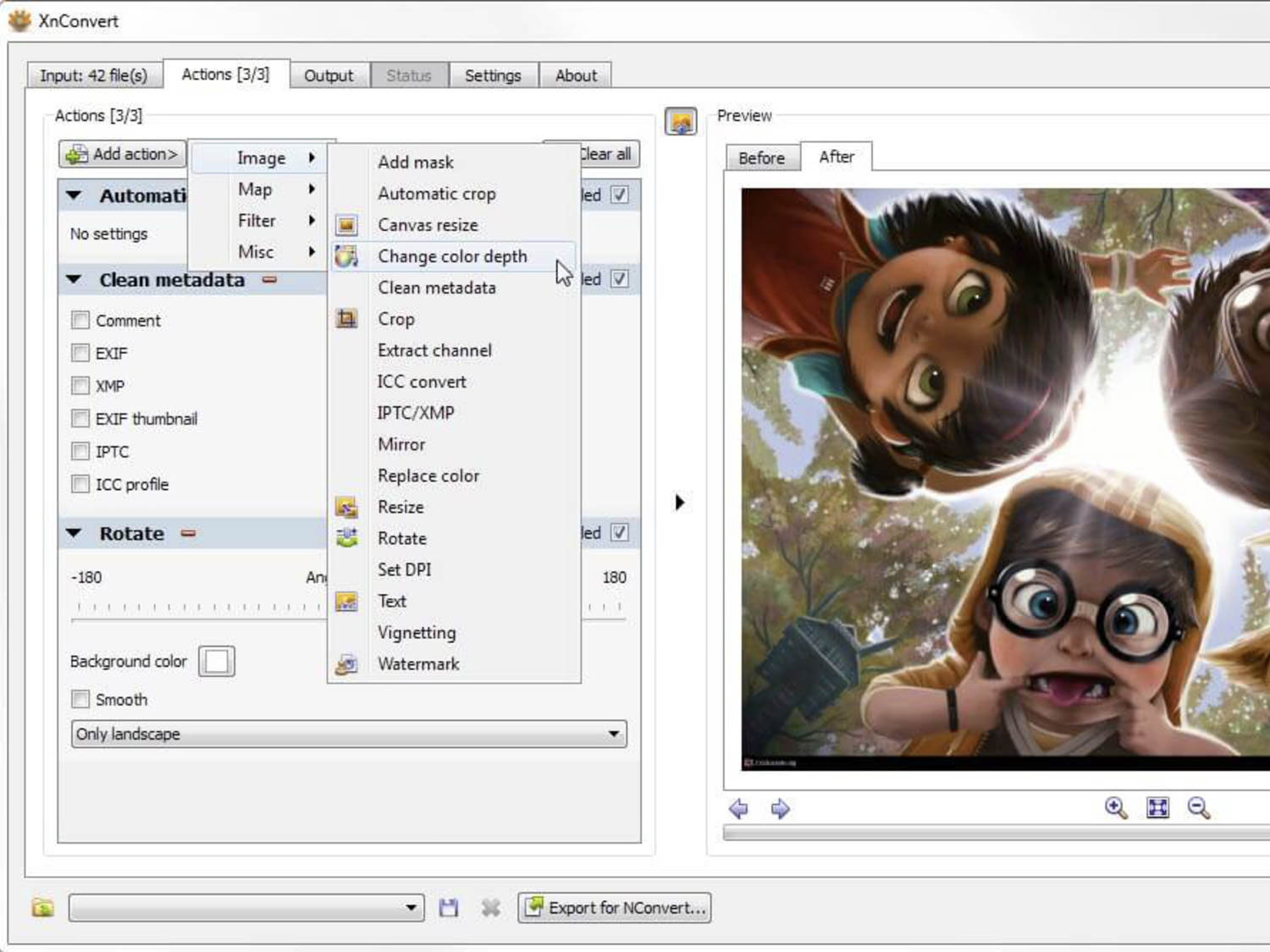1270x952 pixels.
Task: Expand the Misc submenu
Action: tap(257, 251)
